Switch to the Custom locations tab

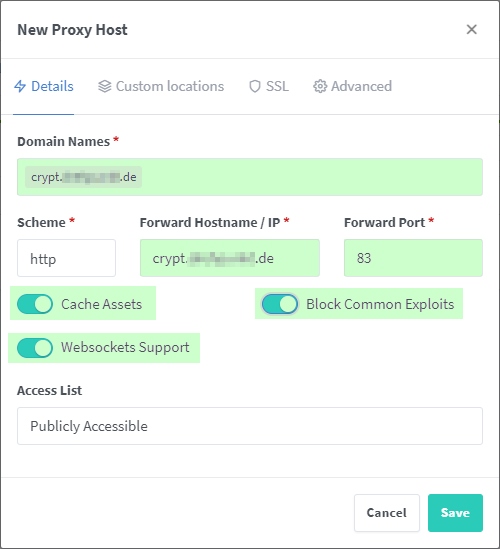[x=161, y=86]
